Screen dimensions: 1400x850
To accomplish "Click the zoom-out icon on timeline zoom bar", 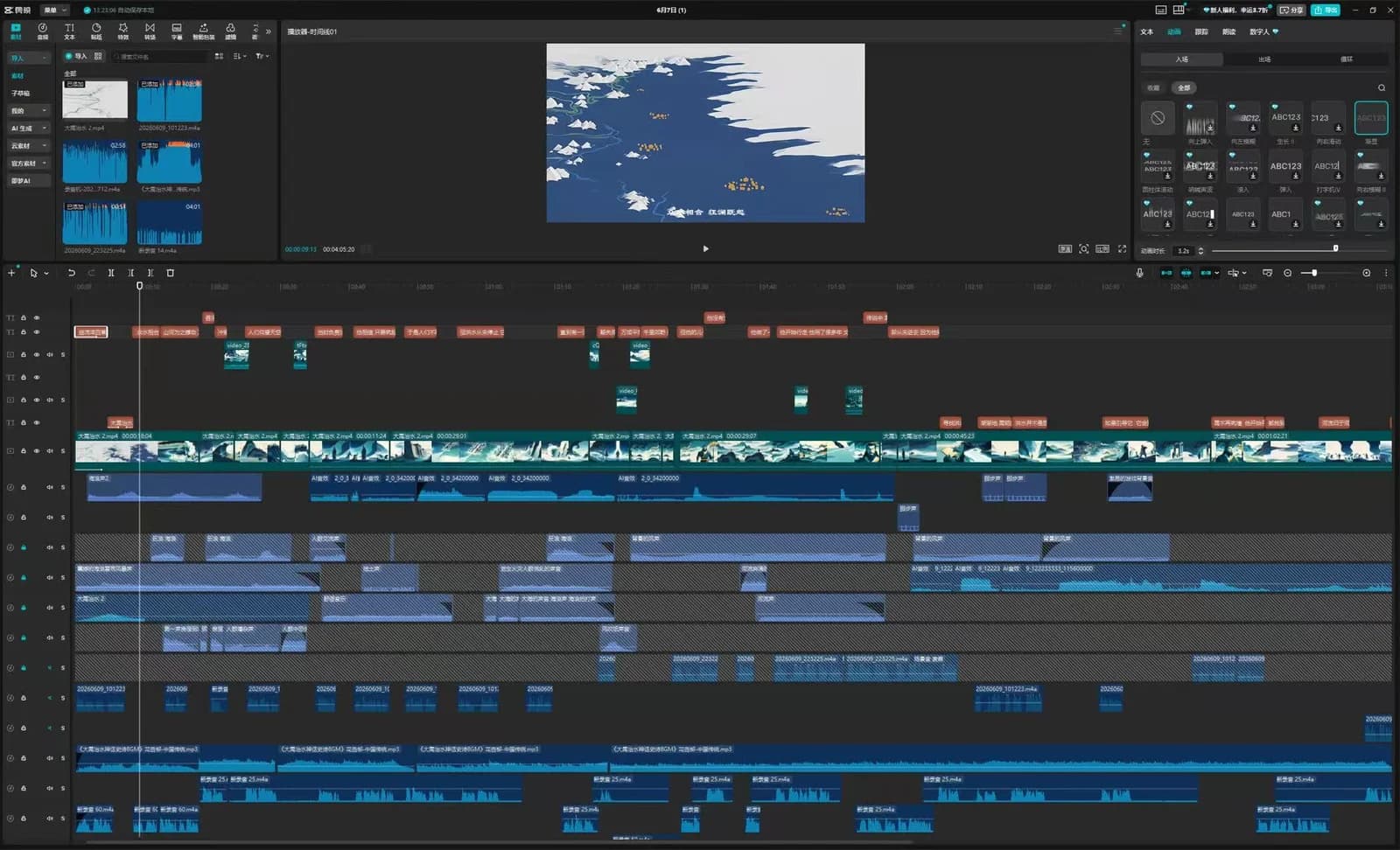I will pyautogui.click(x=1287, y=273).
